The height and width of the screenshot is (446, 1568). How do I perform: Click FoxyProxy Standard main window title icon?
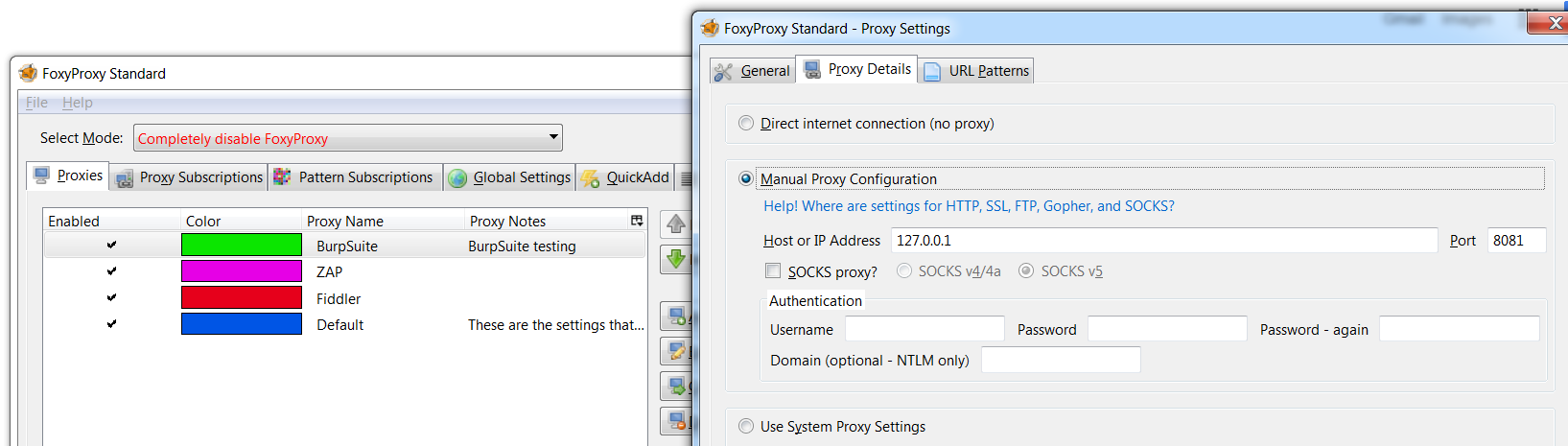pyautogui.click(x=28, y=73)
